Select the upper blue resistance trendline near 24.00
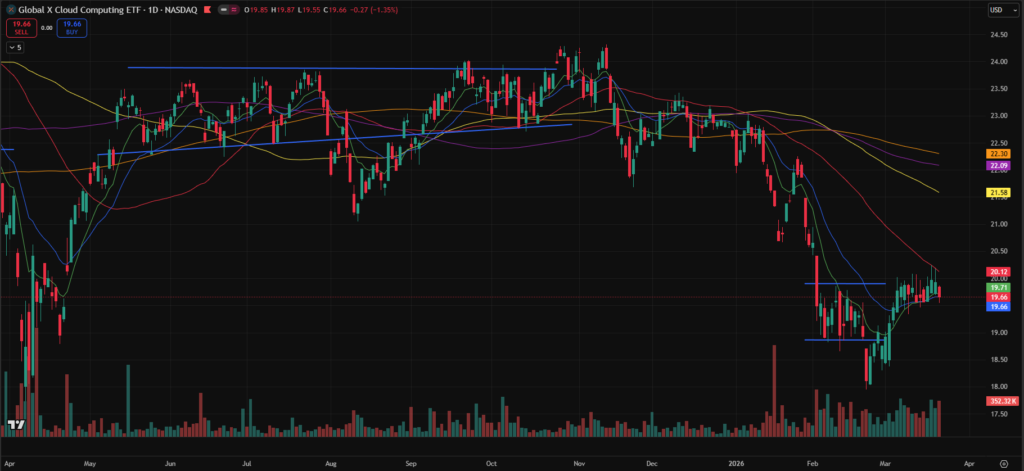Image resolution: width=1024 pixels, height=471 pixels. (340, 68)
